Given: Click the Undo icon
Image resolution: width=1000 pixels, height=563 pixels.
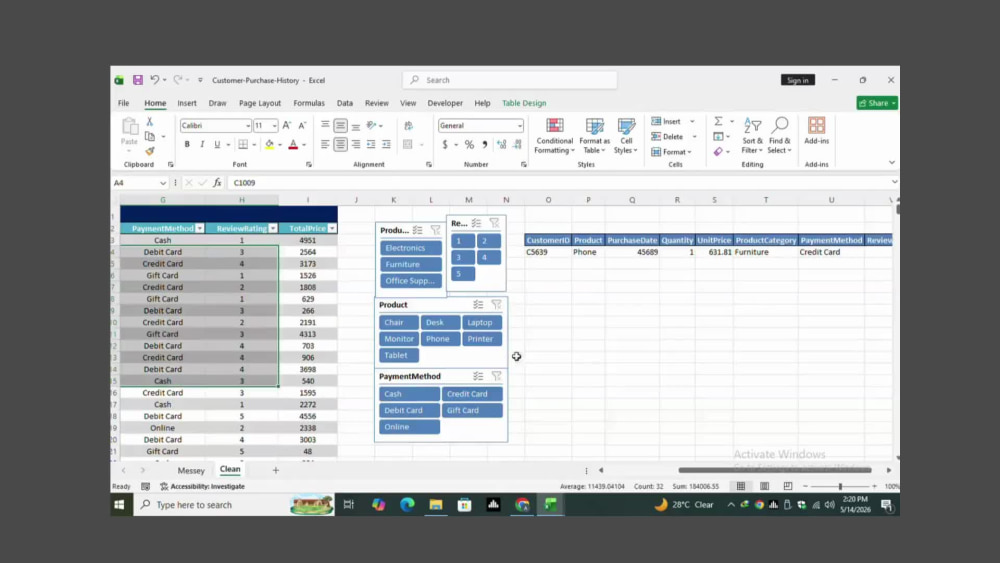Looking at the screenshot, I should (x=154, y=80).
